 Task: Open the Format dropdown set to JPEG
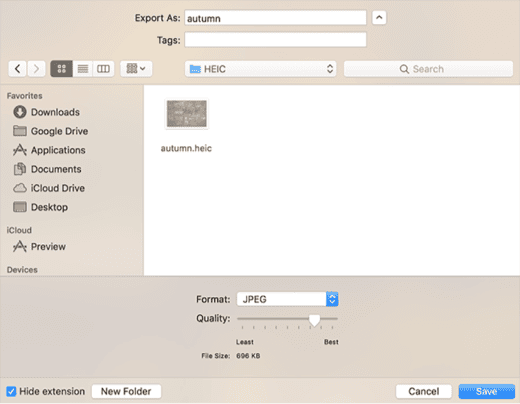[287, 299]
